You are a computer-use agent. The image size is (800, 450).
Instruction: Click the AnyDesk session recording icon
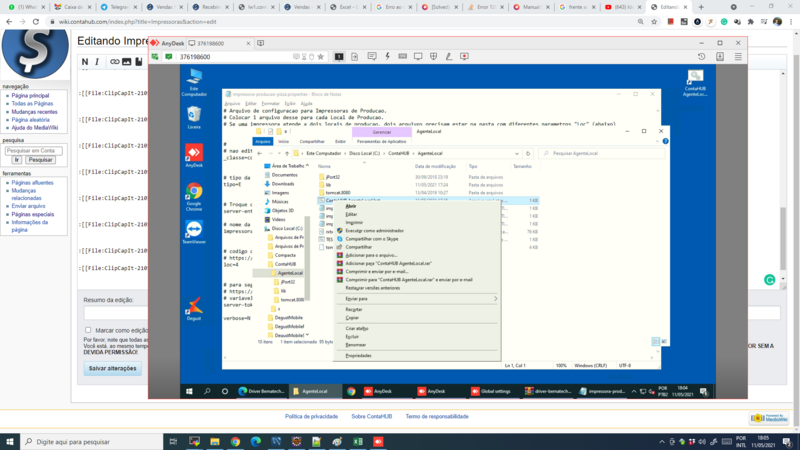click(x=464, y=57)
